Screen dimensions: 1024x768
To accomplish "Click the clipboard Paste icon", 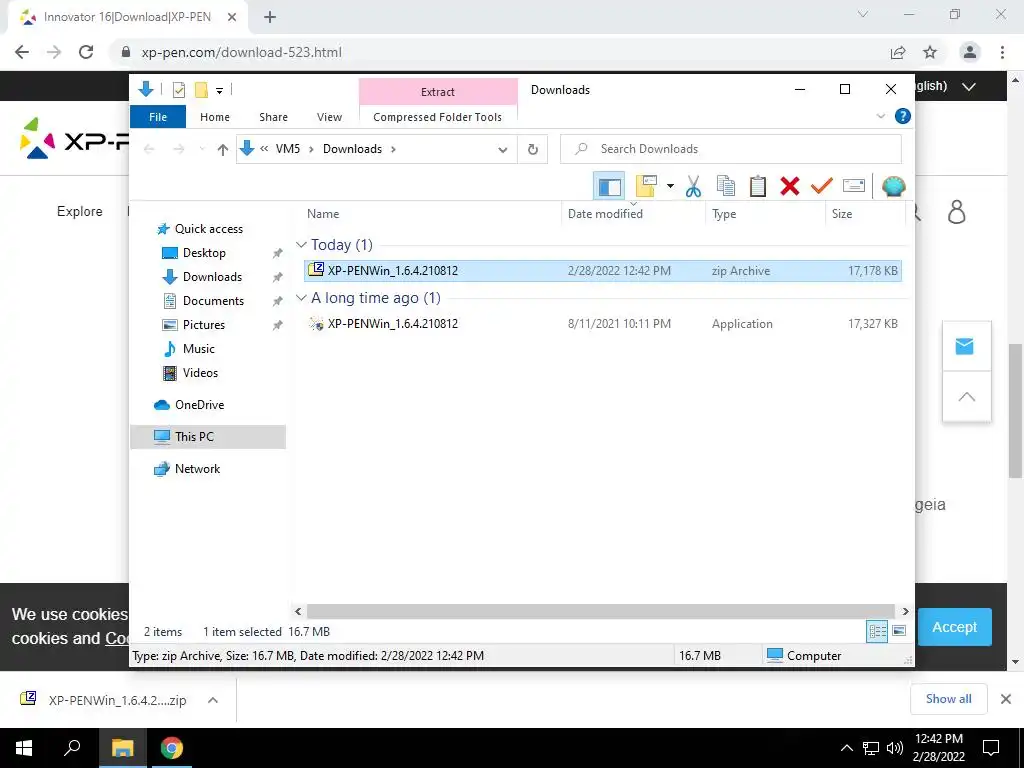I will coord(758,186).
